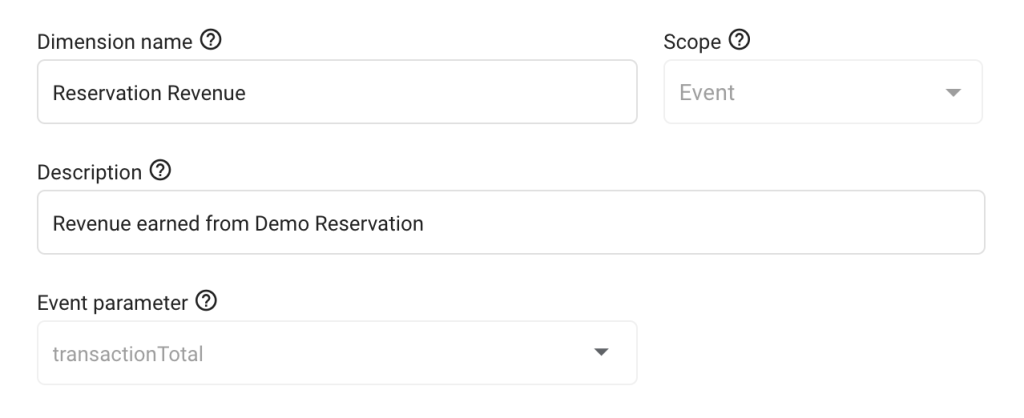Click the 'Description' label text
The width and height of the screenshot is (1024, 418).
tap(89, 173)
